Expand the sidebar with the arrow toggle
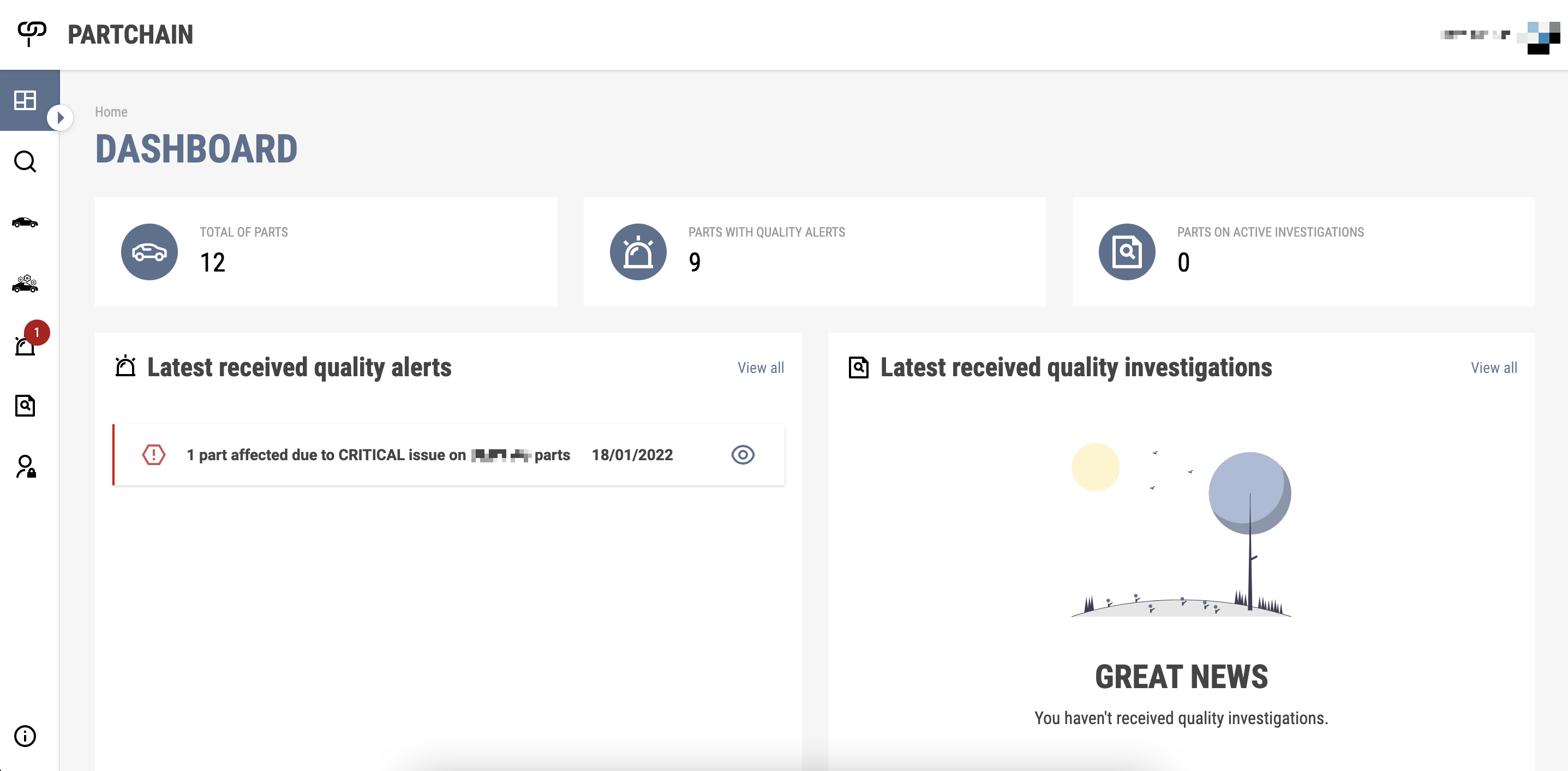 point(59,118)
